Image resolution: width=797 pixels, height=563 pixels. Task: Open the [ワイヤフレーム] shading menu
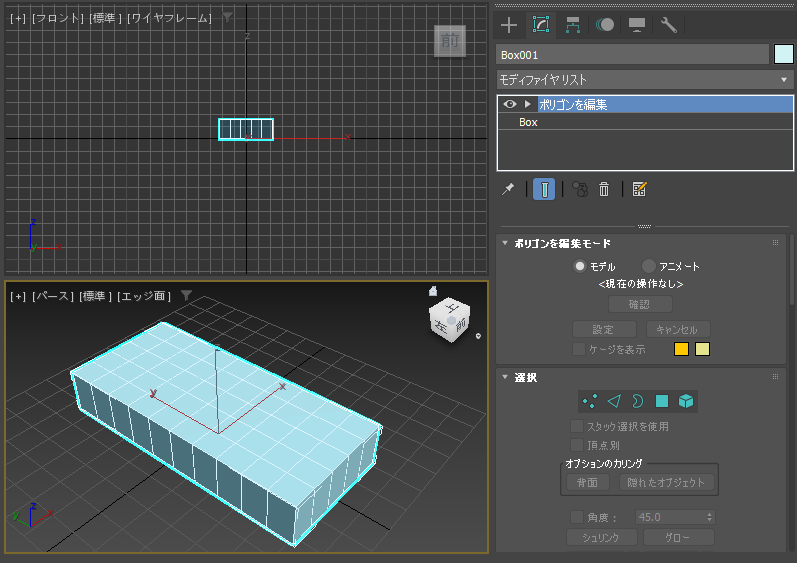pos(169,18)
